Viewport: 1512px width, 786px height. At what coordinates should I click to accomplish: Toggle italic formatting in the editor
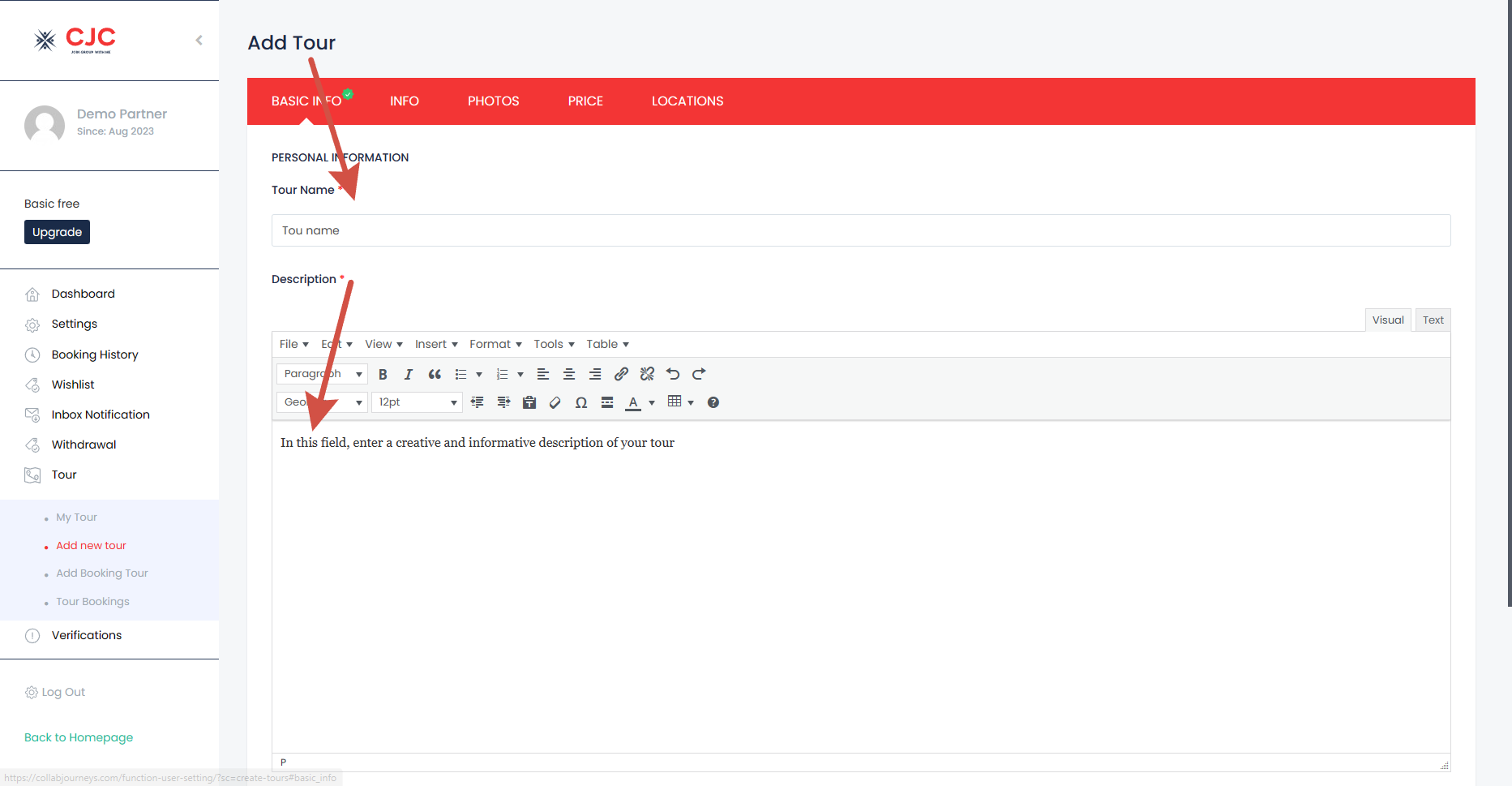409,374
